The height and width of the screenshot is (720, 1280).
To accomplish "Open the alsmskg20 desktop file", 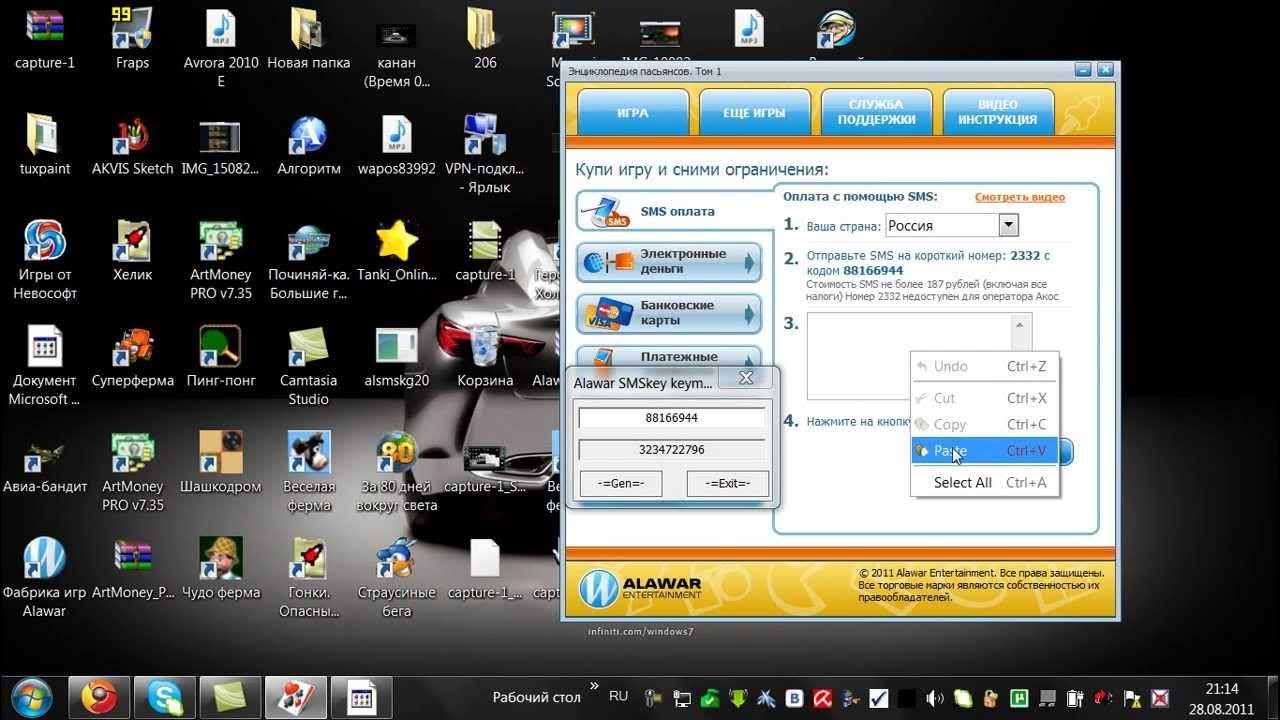I will pyautogui.click(x=397, y=356).
